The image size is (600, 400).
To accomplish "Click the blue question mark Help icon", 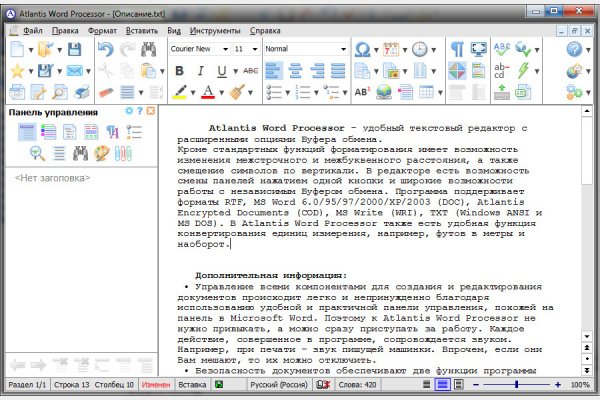I will click(x=574, y=49).
